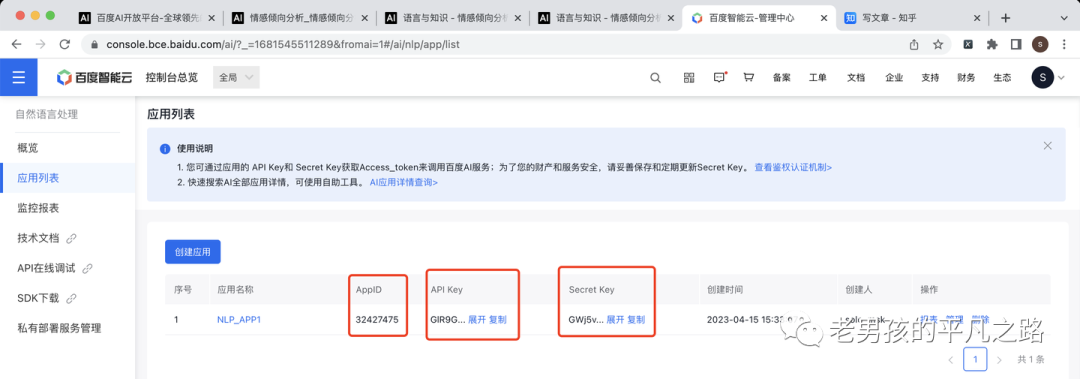The height and width of the screenshot is (379, 1080).
Task: Bookmark this page with star icon
Action: pos(937,45)
